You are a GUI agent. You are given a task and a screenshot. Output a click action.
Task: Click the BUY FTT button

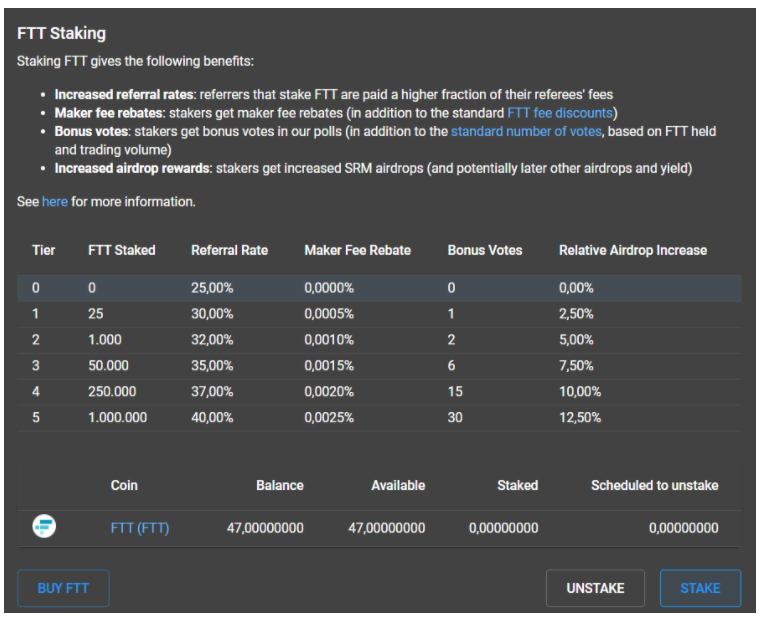pos(64,588)
